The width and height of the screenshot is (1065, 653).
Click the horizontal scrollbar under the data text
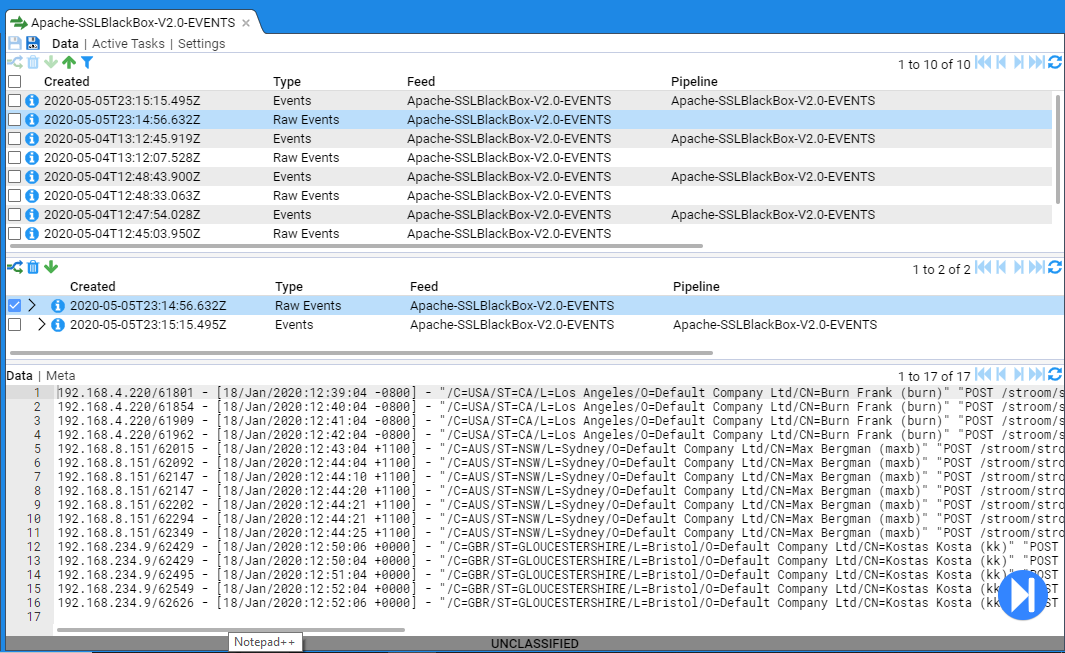tap(230, 630)
